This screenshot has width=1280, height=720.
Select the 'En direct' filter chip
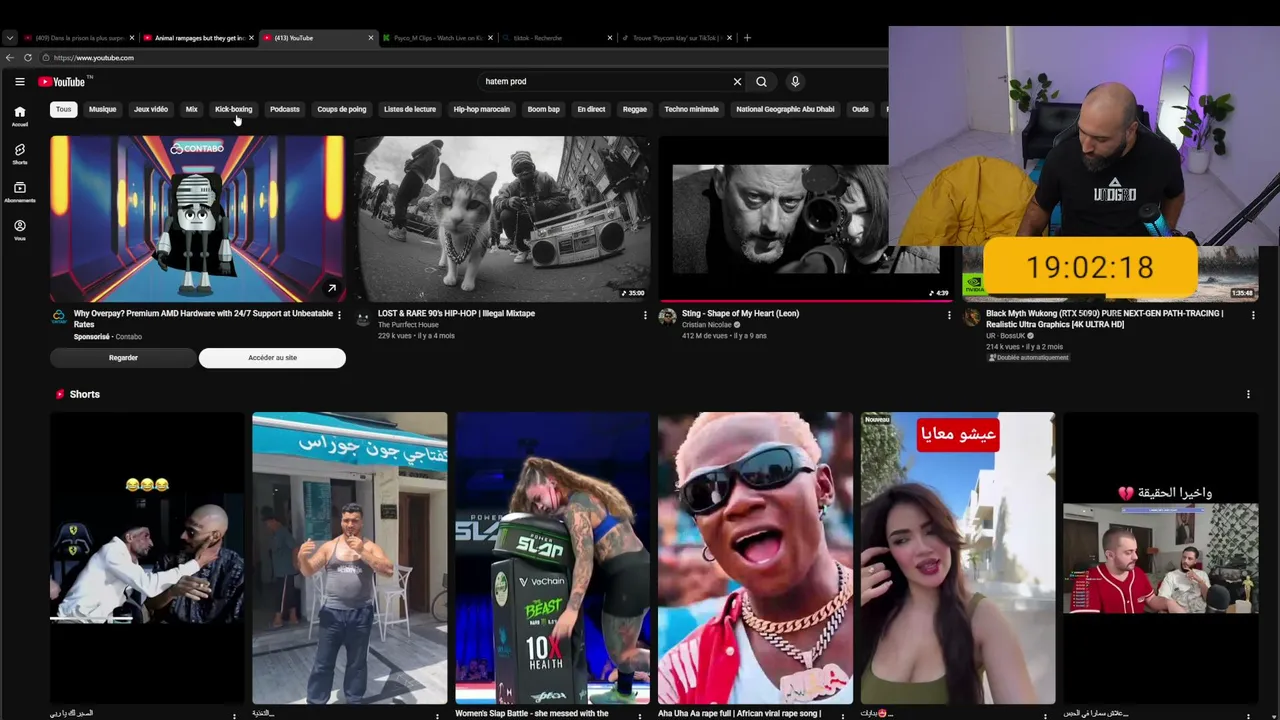click(591, 109)
